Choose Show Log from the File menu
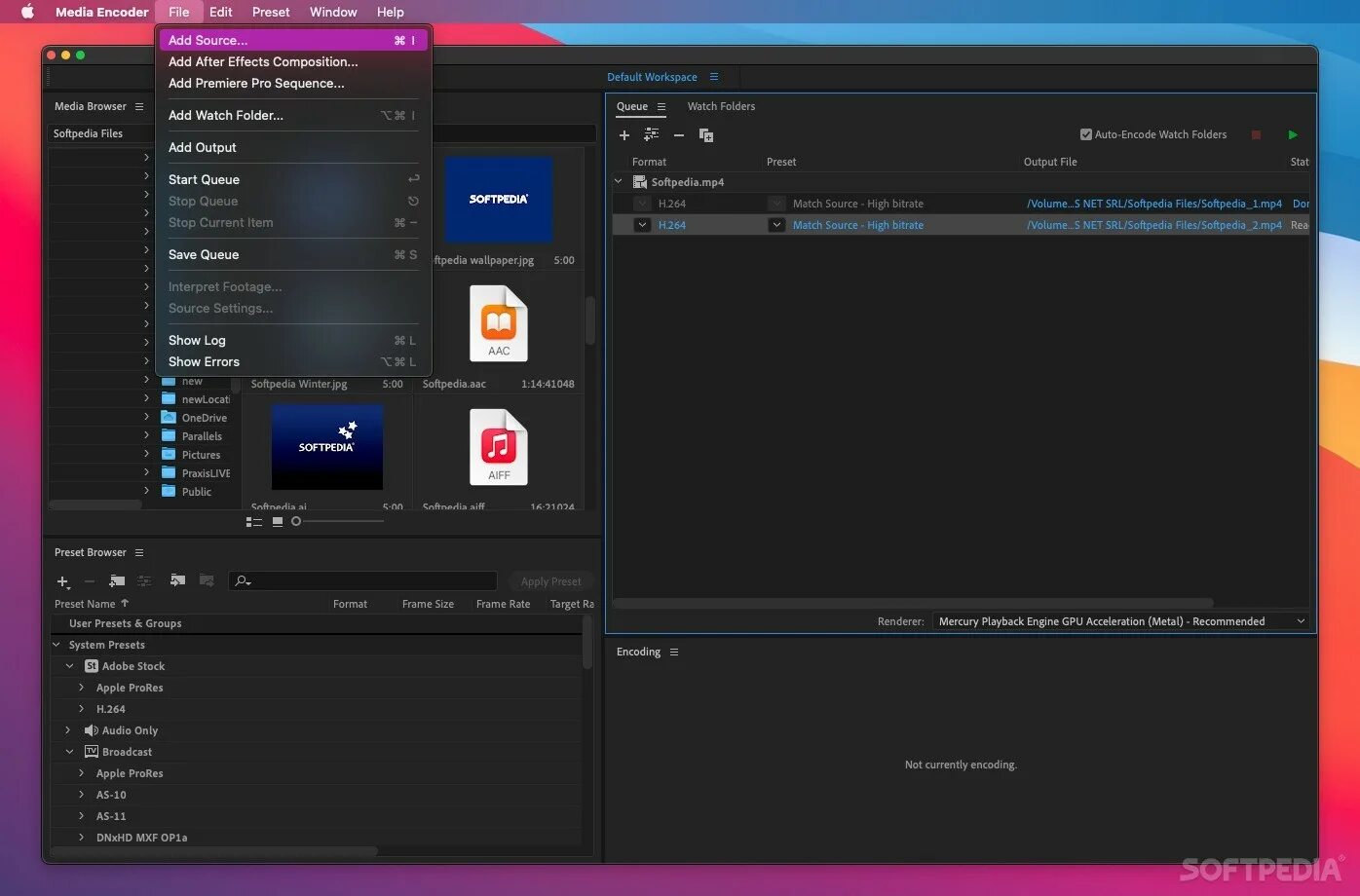Viewport: 1360px width, 896px height. pos(293,340)
